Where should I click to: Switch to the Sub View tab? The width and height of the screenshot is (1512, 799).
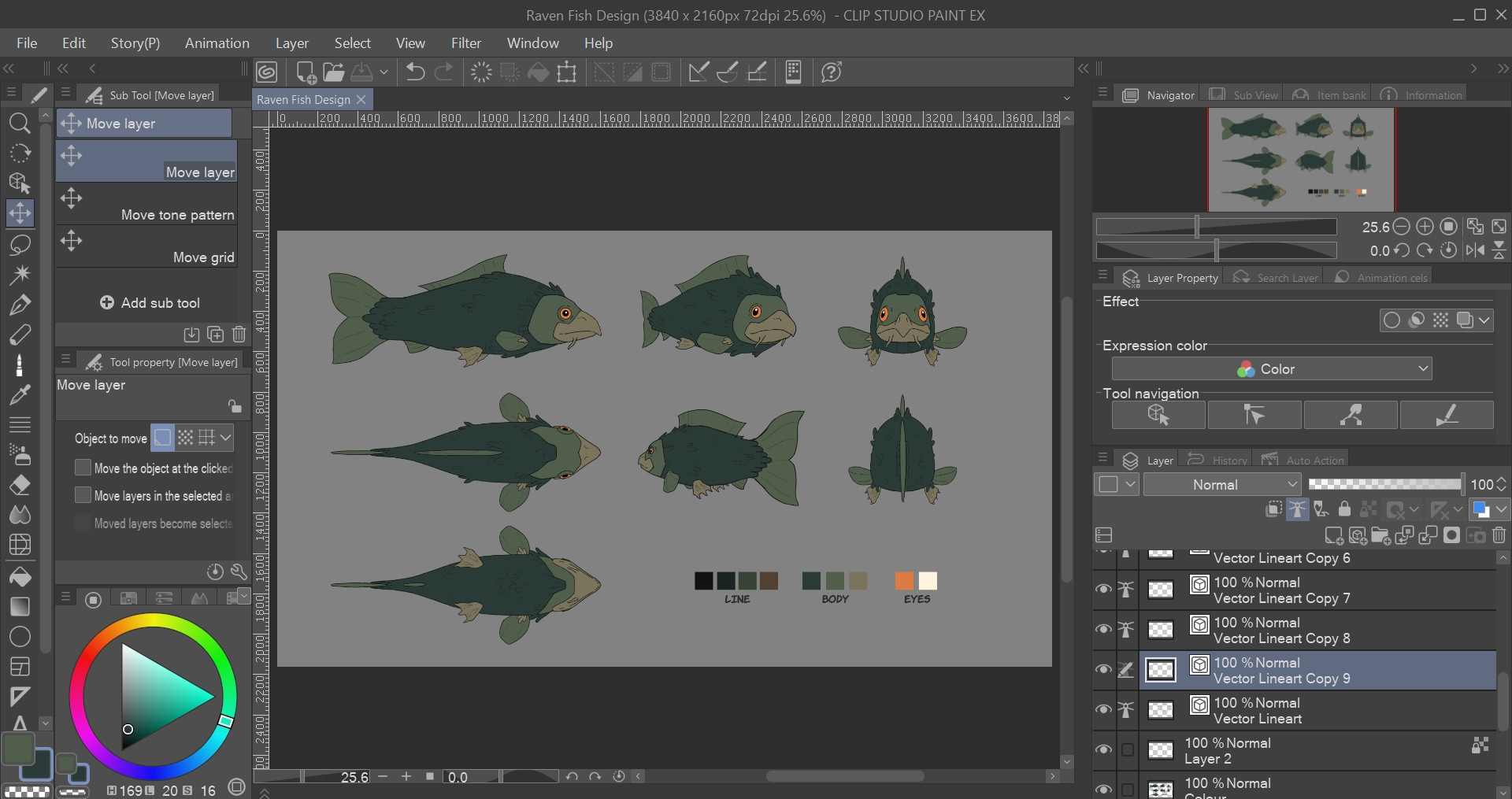point(1244,94)
